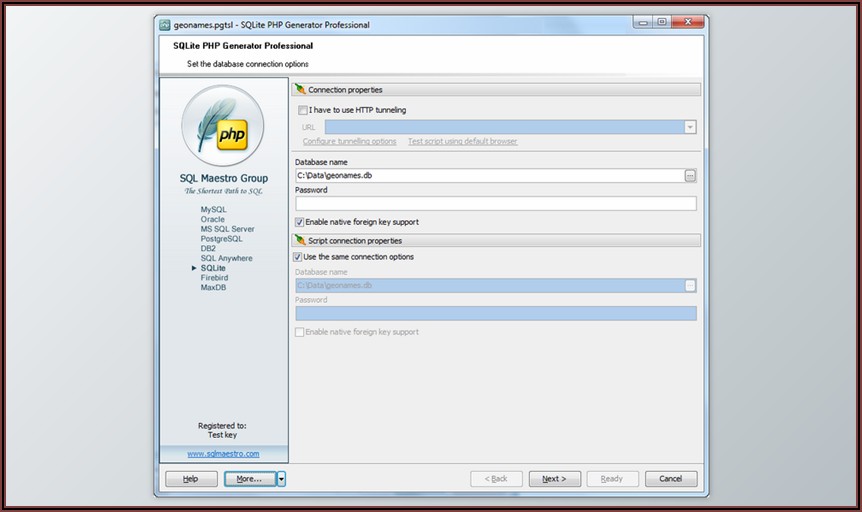
Task: Toggle Enable native foreign key support
Action: (x=301, y=222)
